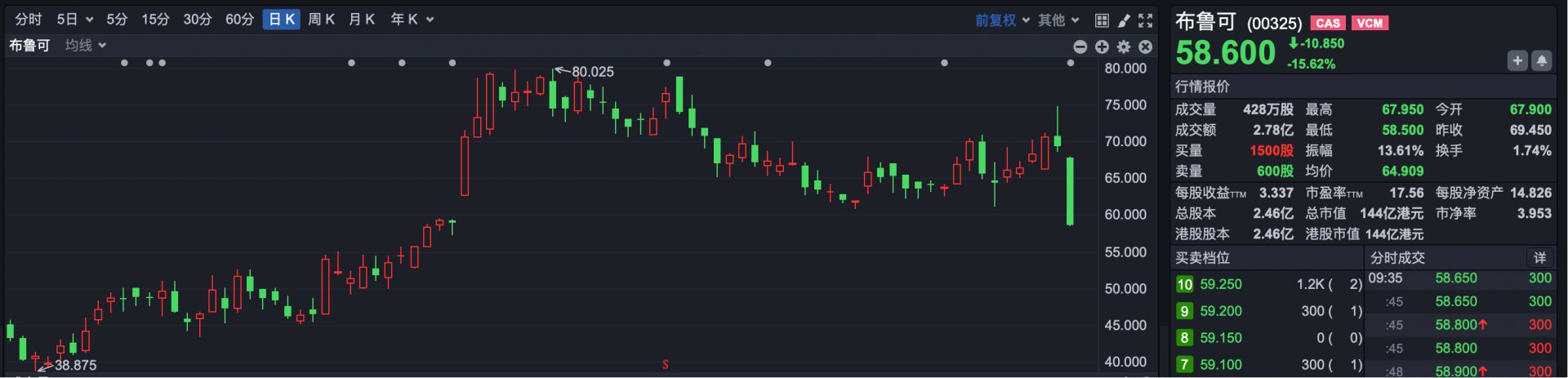Image resolution: width=1568 pixels, height=378 pixels.
Task: Click the 80.025 high price label
Action: [x=593, y=72]
